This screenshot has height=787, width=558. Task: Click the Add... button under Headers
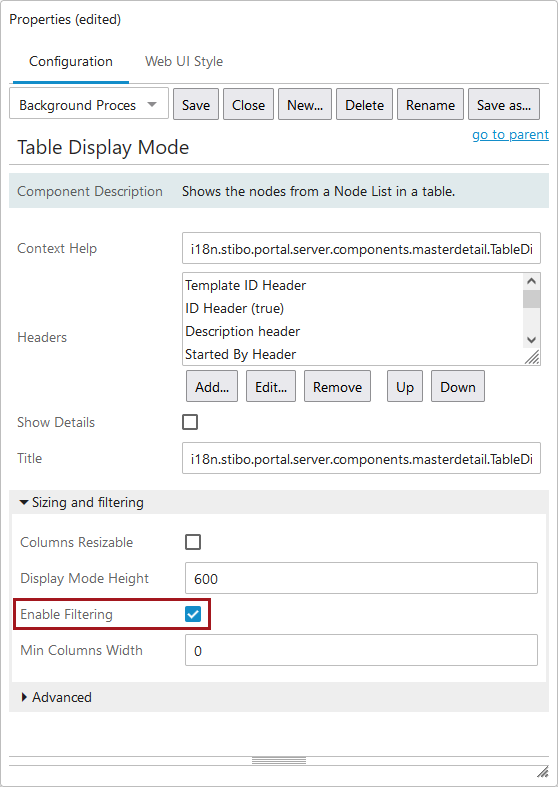pos(212,387)
